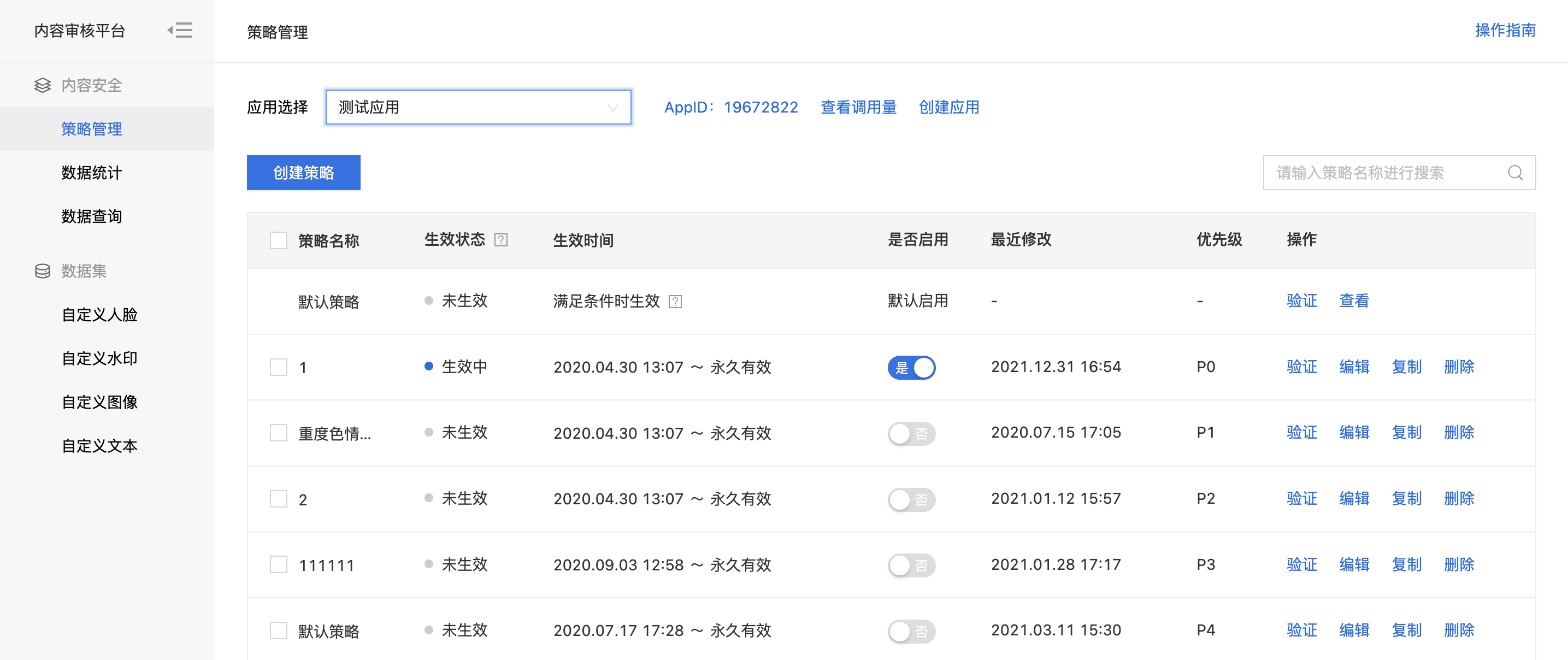Screen dimensions: 1568x660
Task: Open the 操作指南 link
Action: [1504, 31]
